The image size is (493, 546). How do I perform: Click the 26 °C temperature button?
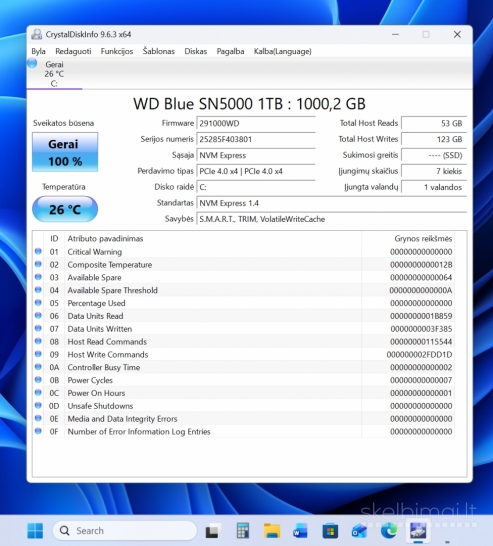pyautogui.click(x=65, y=209)
